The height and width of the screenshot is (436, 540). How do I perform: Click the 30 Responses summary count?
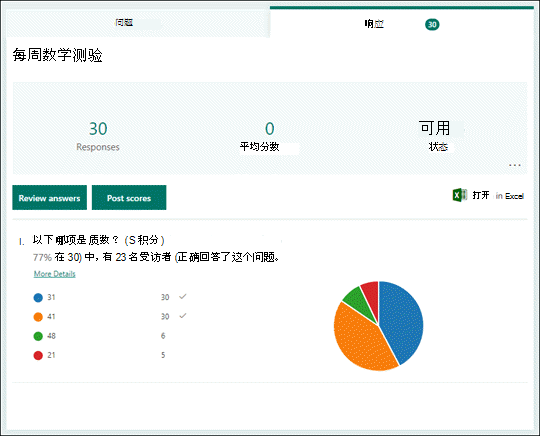pos(98,129)
